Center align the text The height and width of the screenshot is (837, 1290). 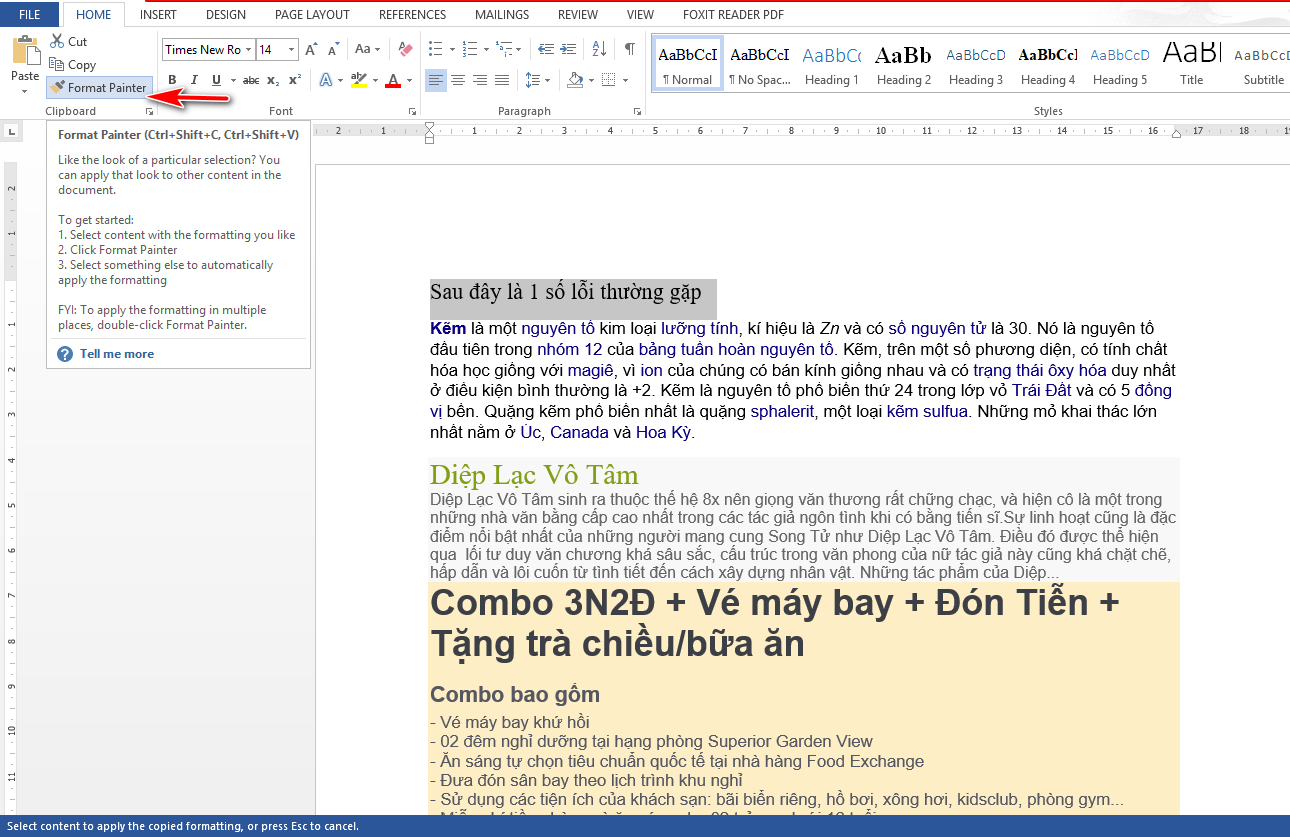coord(458,80)
